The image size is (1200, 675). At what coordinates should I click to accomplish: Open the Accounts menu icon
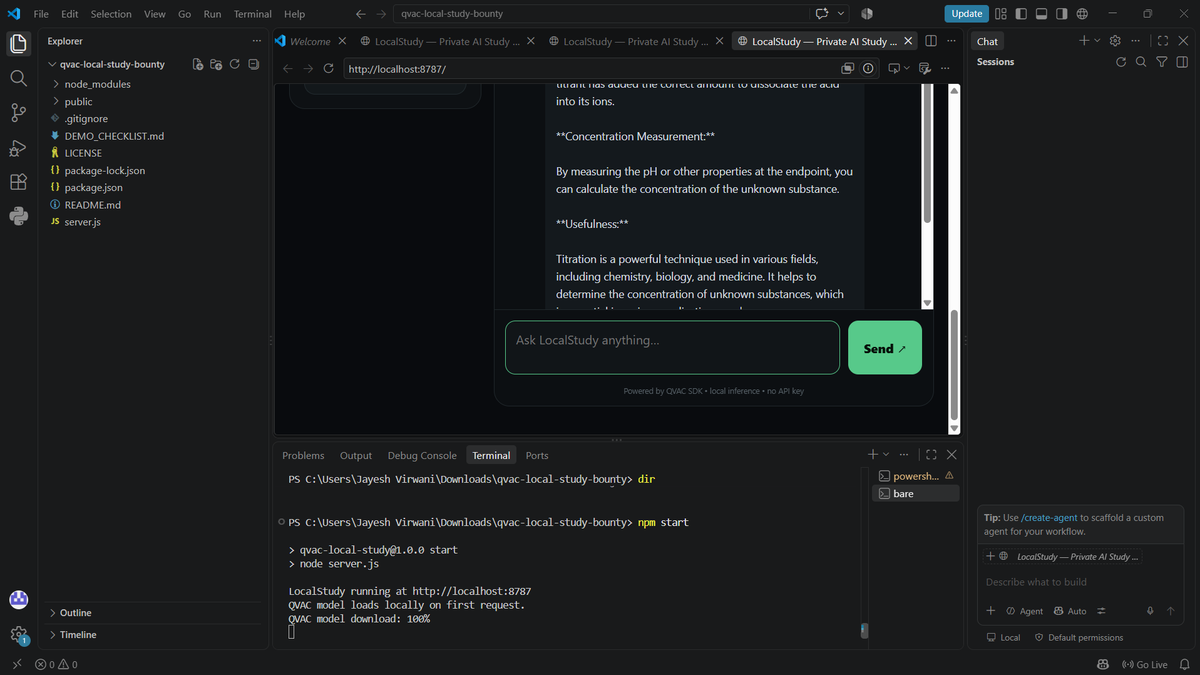point(18,600)
